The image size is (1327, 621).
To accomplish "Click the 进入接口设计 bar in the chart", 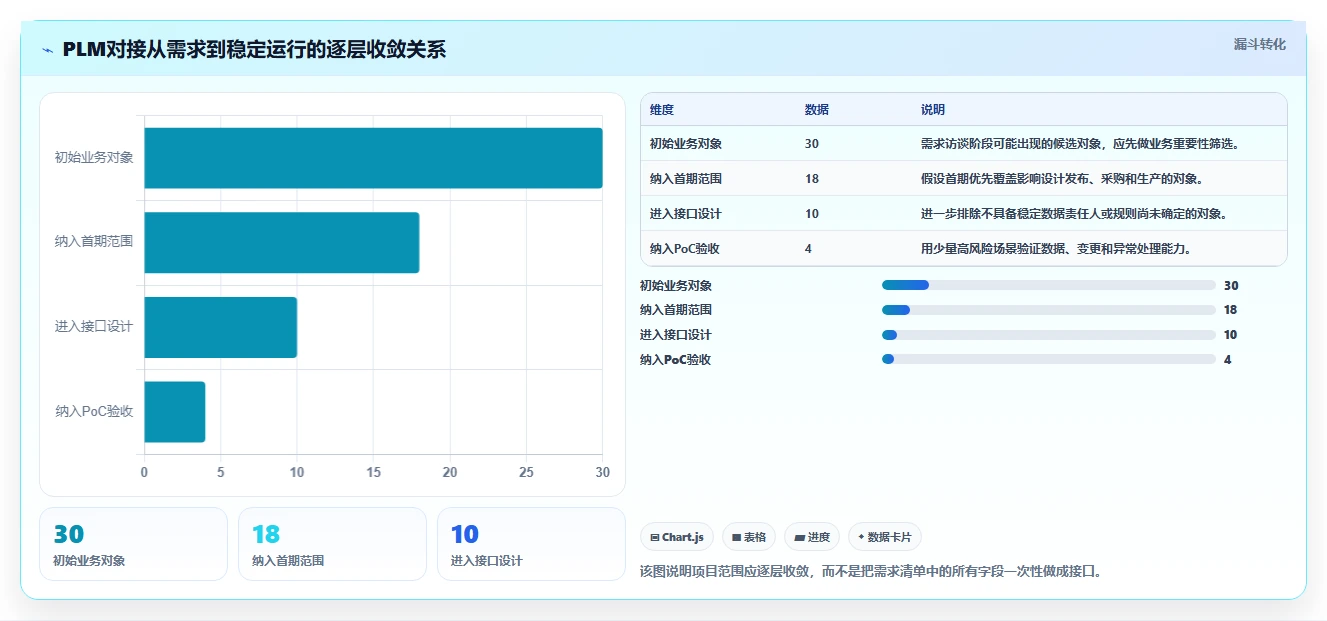I will [221, 327].
